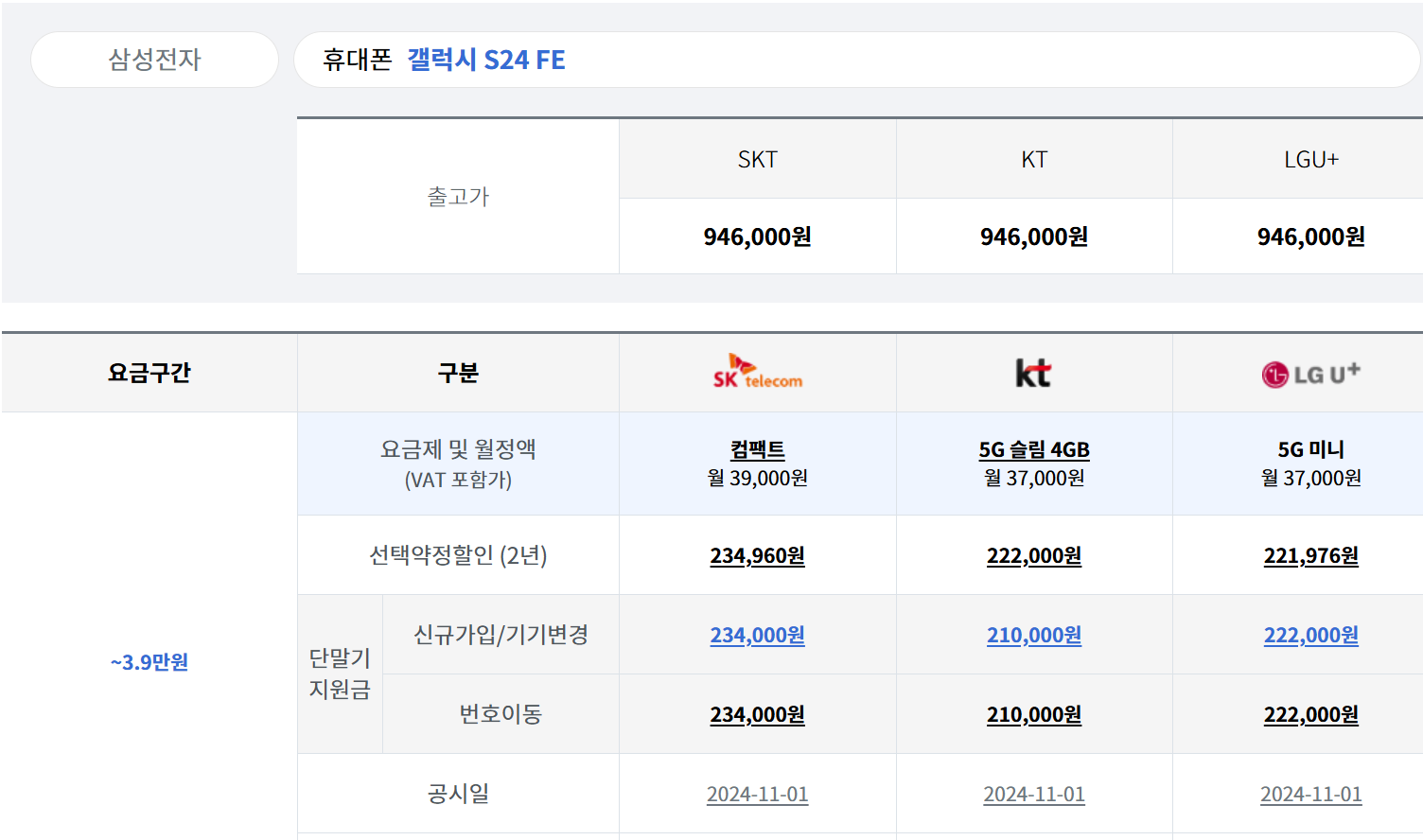The width and height of the screenshot is (1423, 840).
Task: Click the 출고가 row label
Action: (458, 197)
